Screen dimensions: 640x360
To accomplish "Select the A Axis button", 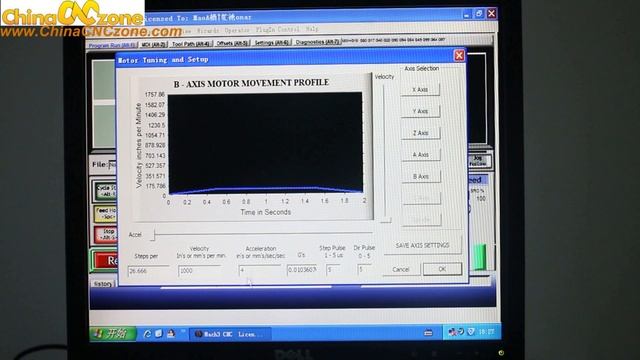I will coord(420,155).
